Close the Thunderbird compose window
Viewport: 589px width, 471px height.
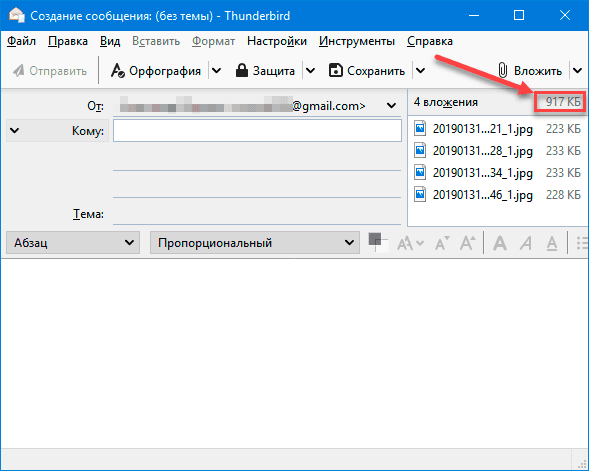(x=565, y=15)
